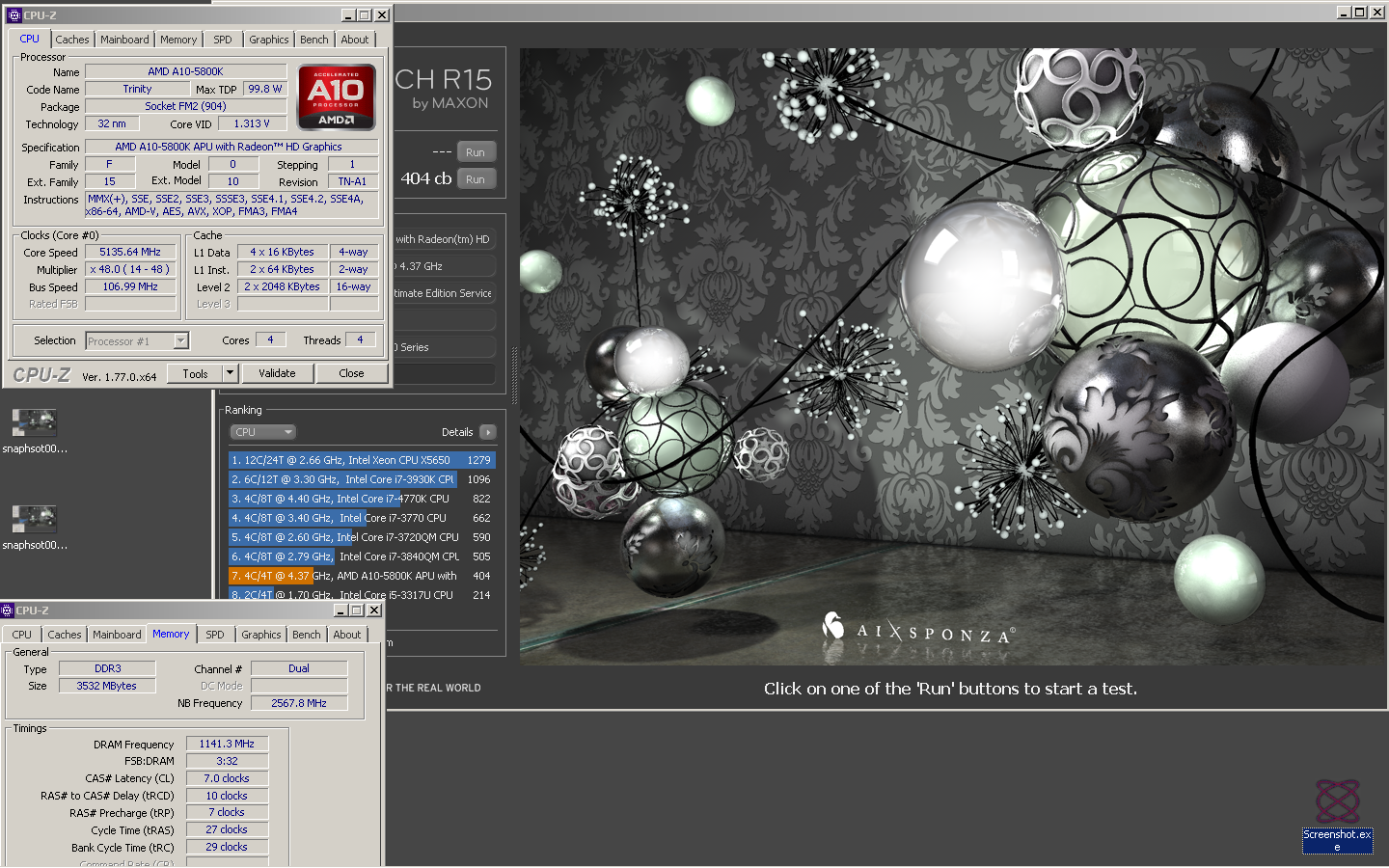Open the CPU ranking type dropdown

tap(262, 432)
